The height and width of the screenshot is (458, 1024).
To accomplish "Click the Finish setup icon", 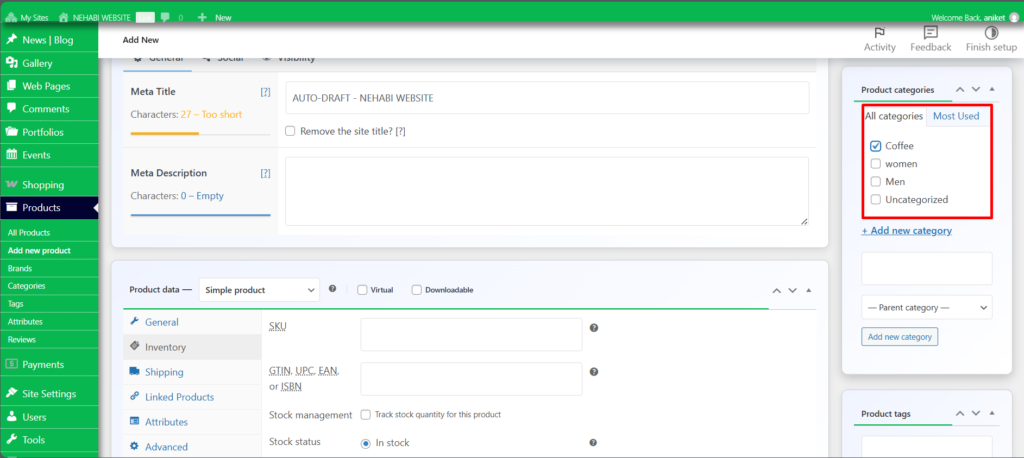I will [991, 33].
